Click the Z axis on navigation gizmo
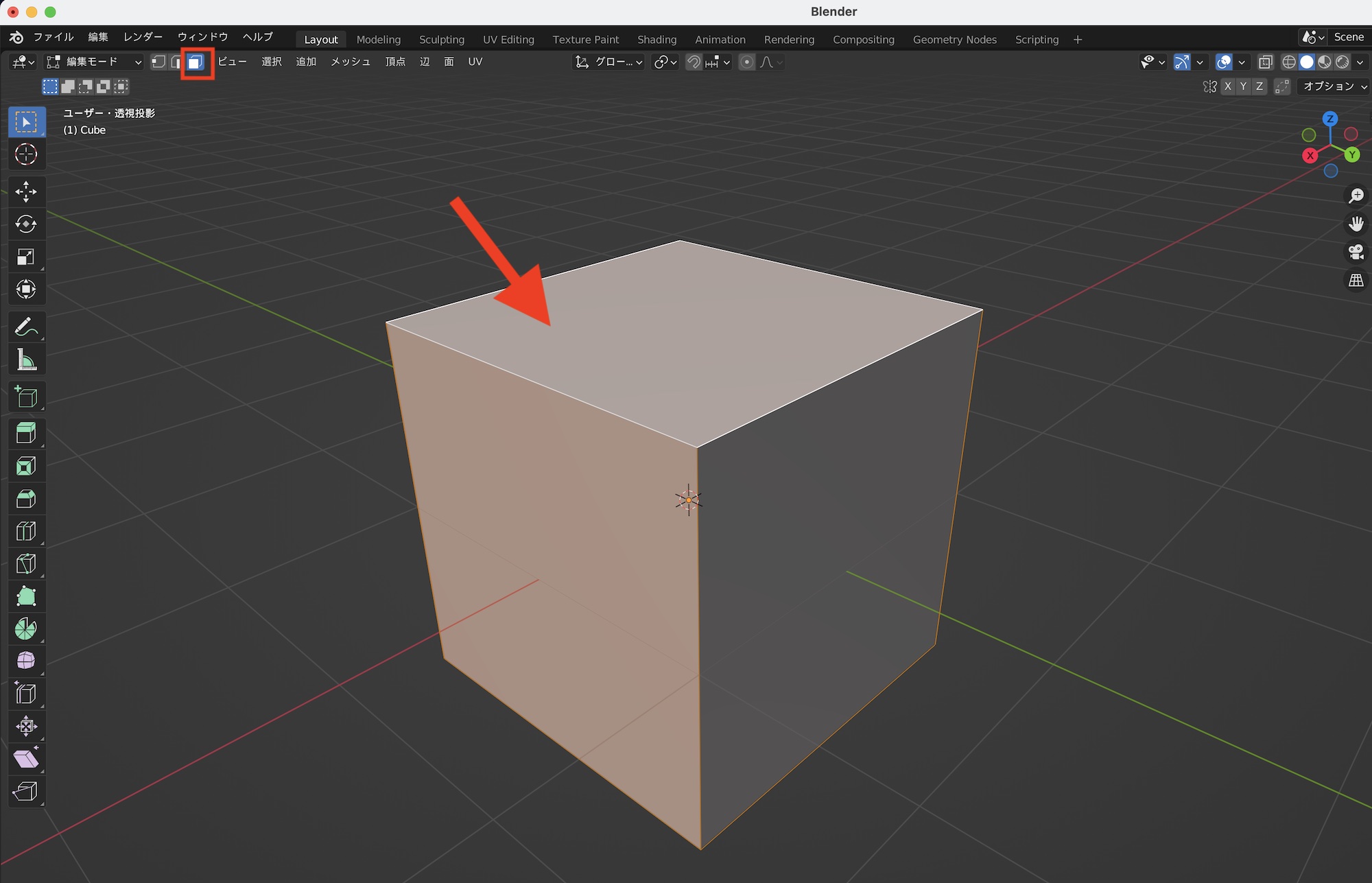 [x=1330, y=119]
